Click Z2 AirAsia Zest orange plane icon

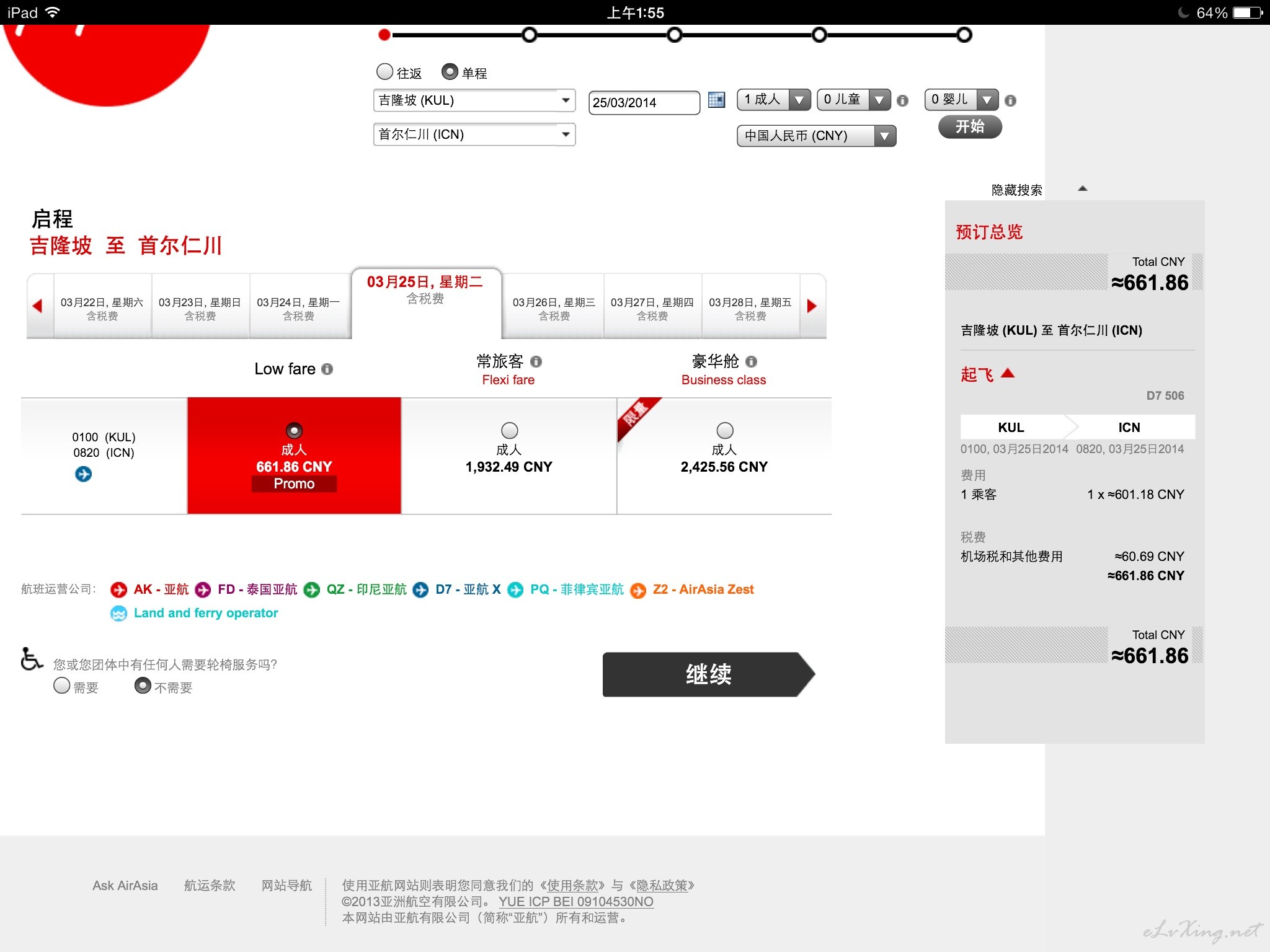(638, 590)
